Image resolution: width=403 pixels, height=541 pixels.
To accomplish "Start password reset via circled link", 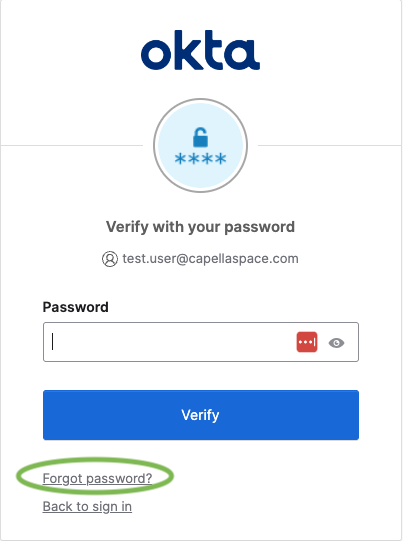I will (x=97, y=478).
